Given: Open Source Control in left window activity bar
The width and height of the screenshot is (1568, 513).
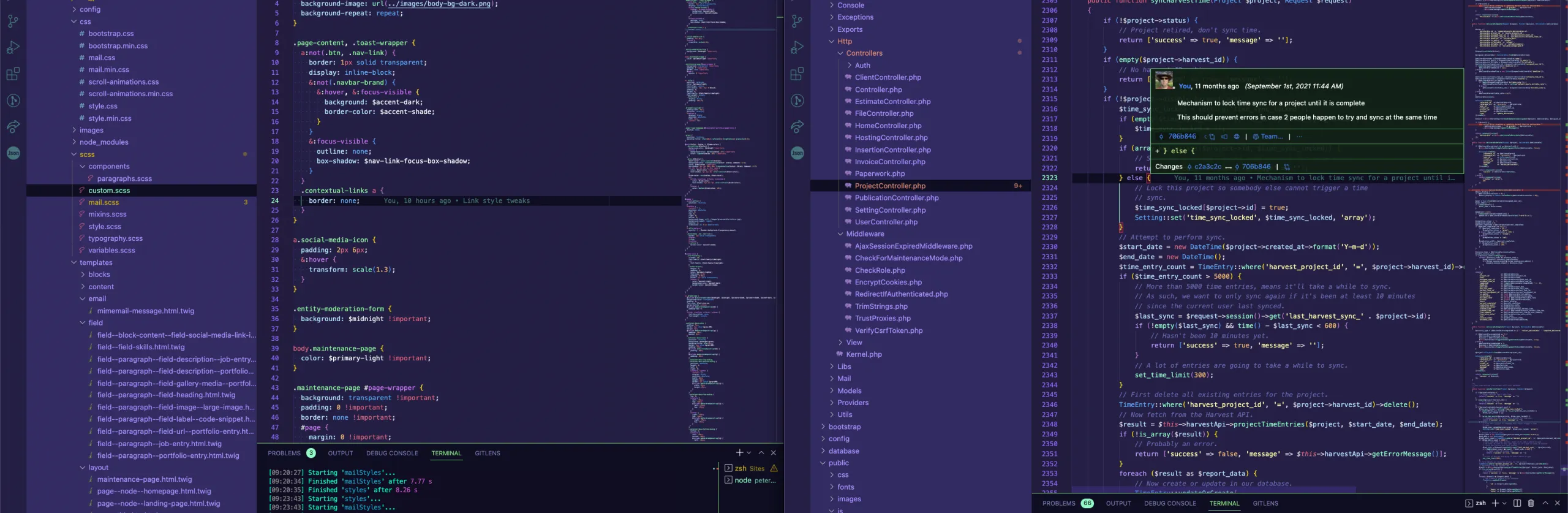Looking at the screenshot, I should (x=13, y=21).
